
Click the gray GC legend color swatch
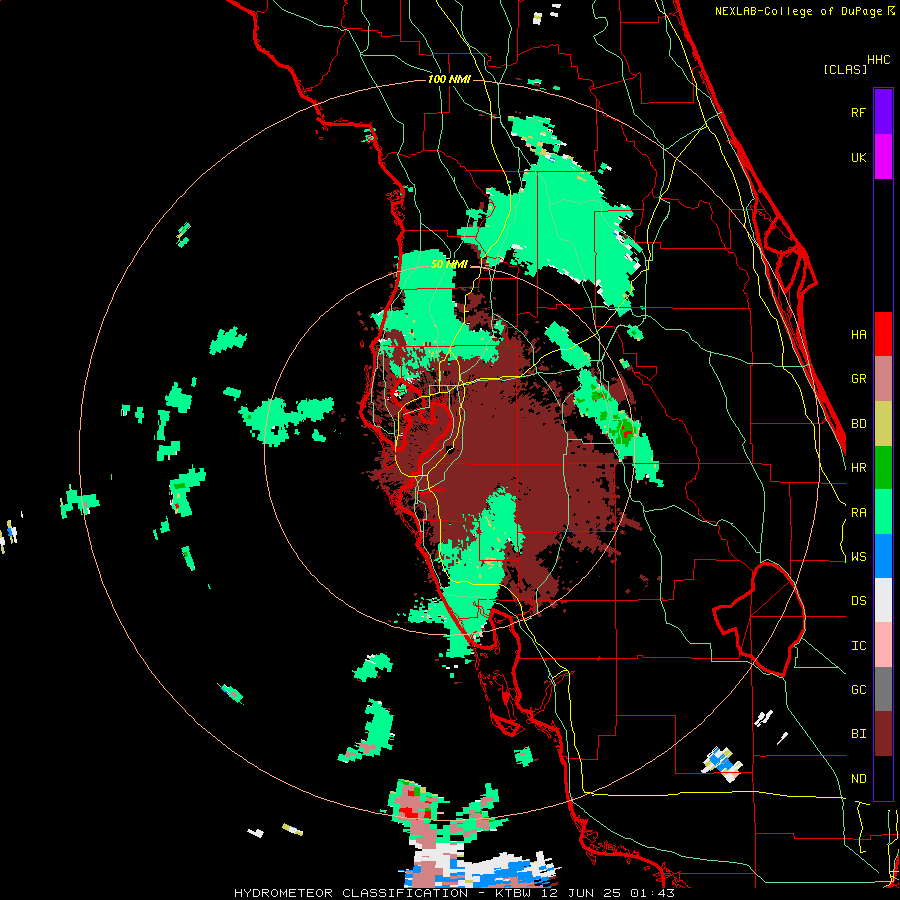[x=883, y=689]
